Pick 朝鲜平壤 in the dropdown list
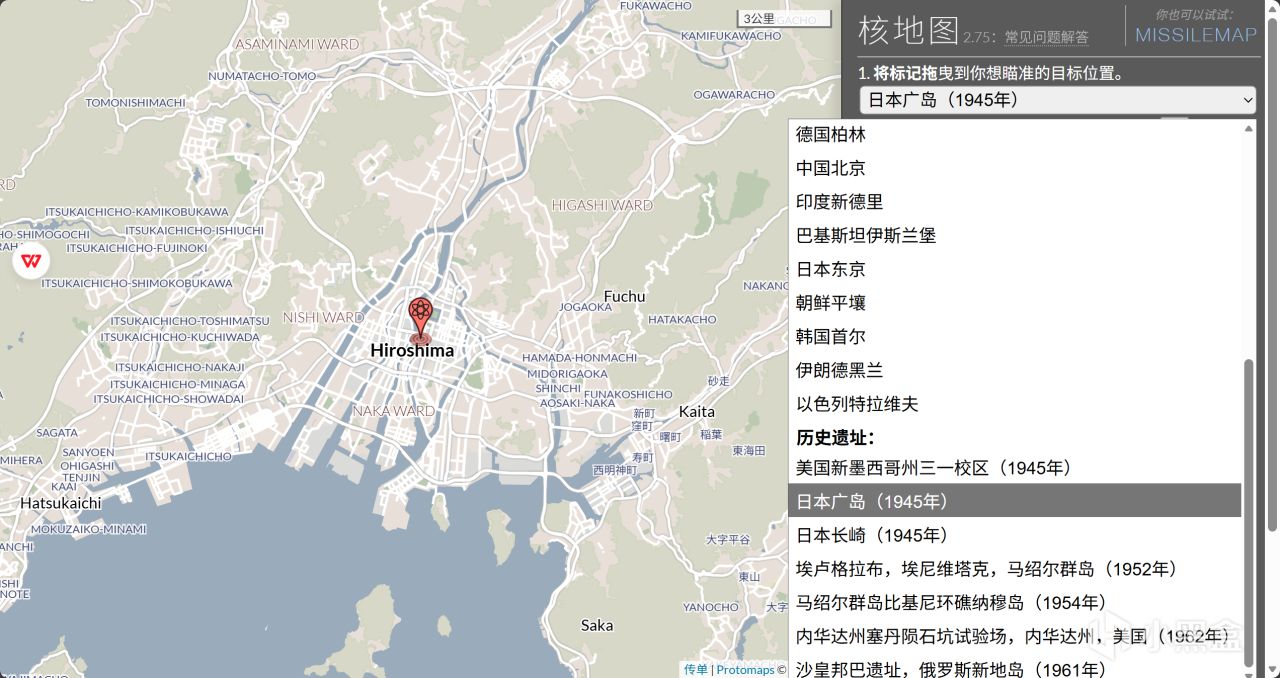The width and height of the screenshot is (1280, 678). coord(1014,303)
